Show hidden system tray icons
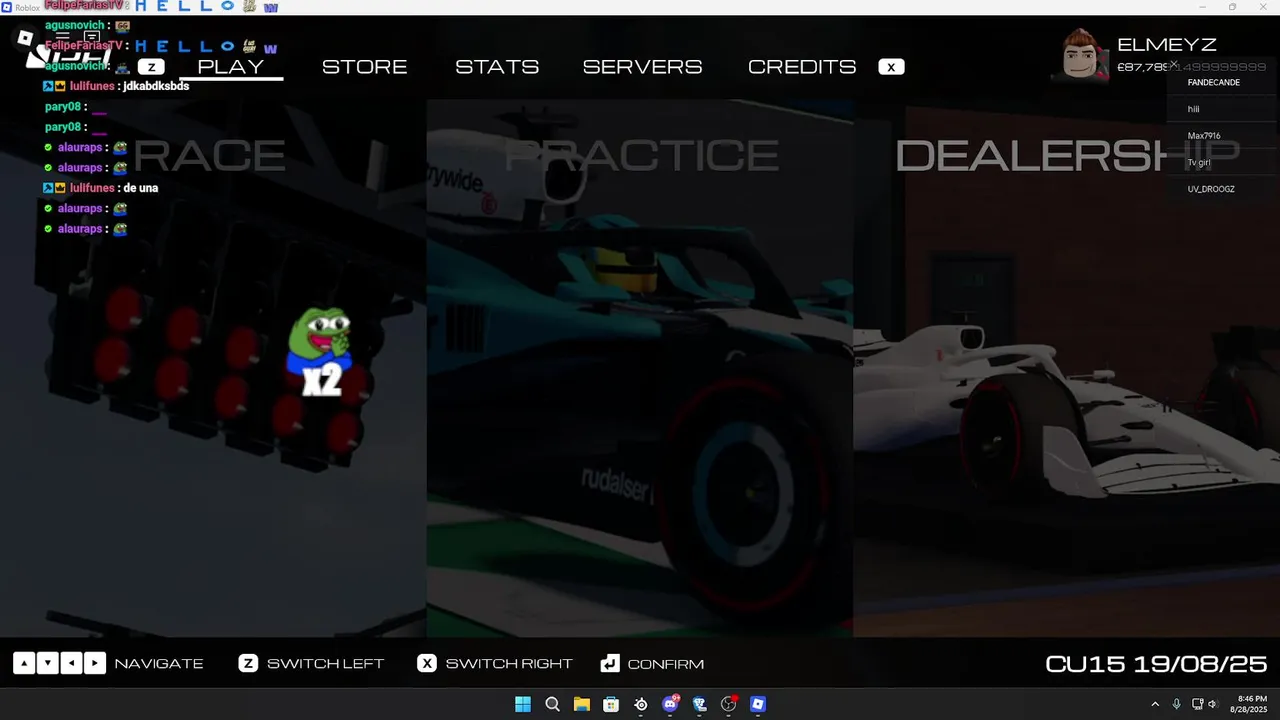 pyautogui.click(x=1155, y=704)
